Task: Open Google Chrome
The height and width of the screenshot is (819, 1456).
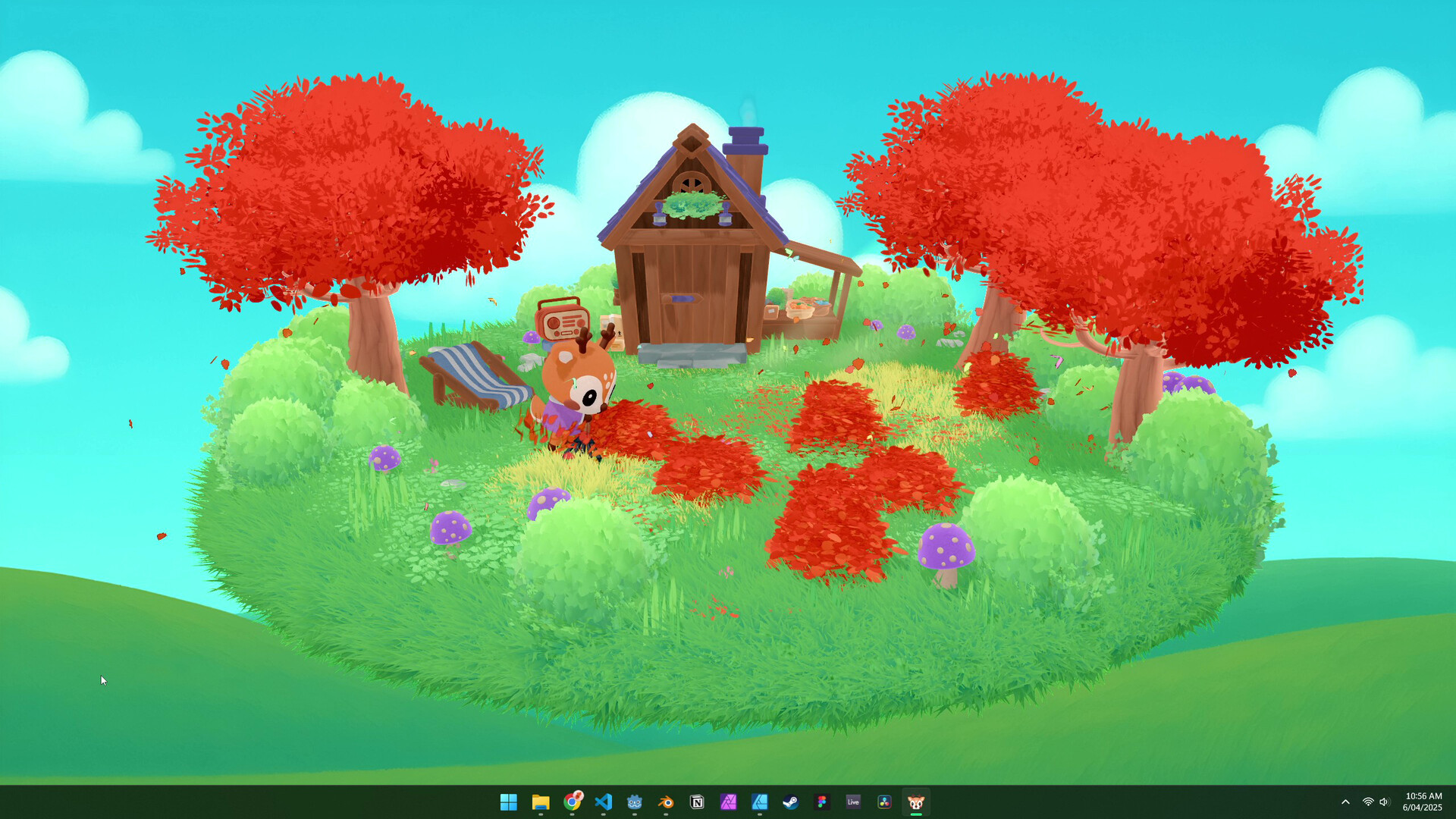Action: pos(572,802)
